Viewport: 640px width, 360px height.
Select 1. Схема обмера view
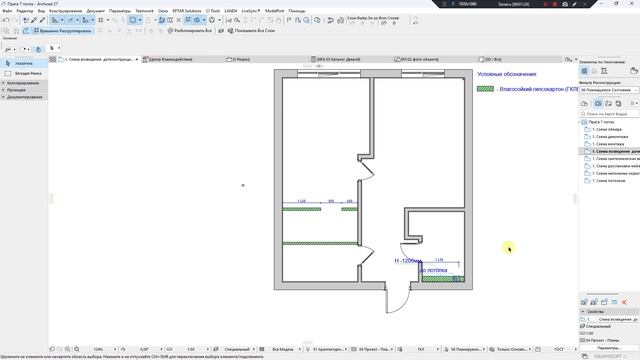[x=607, y=129]
